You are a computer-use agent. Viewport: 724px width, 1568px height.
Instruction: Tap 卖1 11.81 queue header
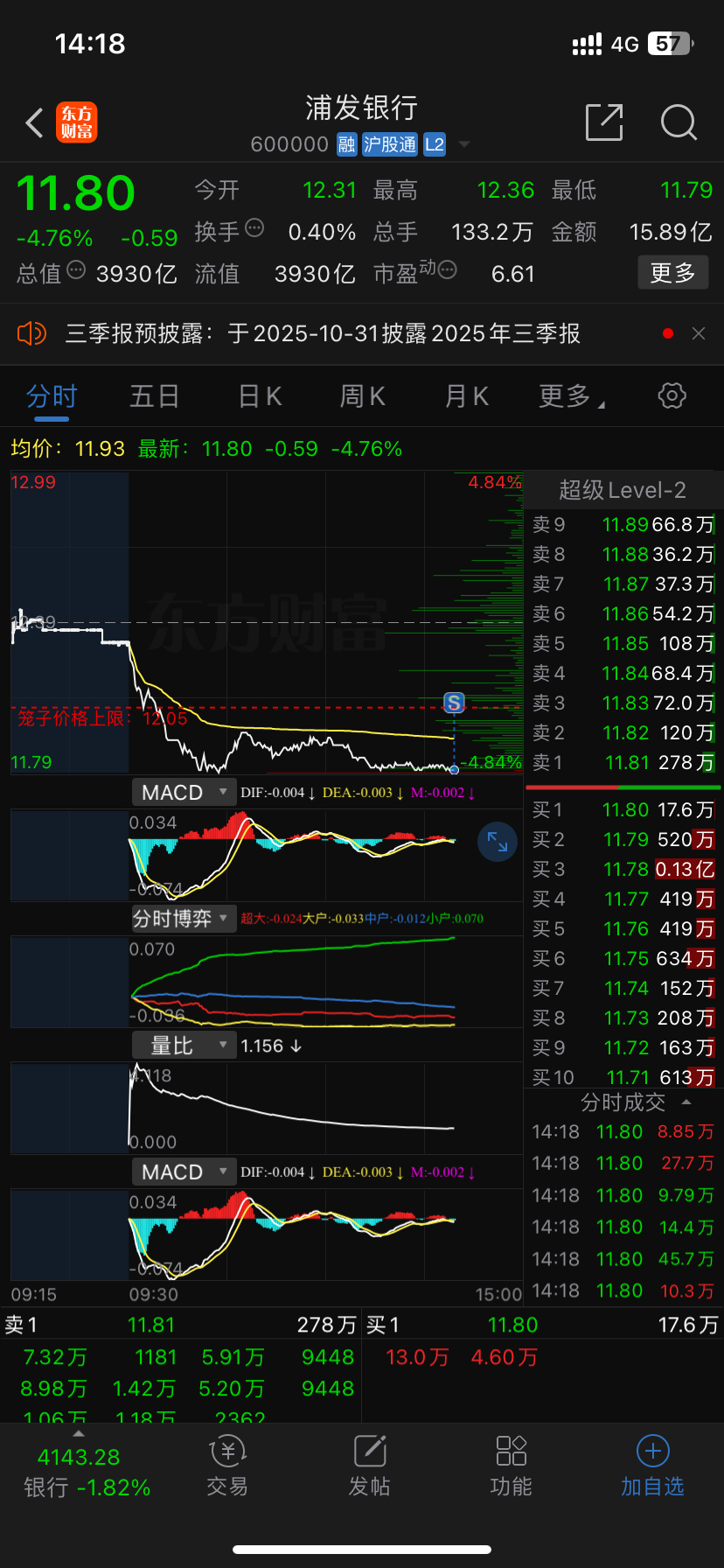(181, 1325)
